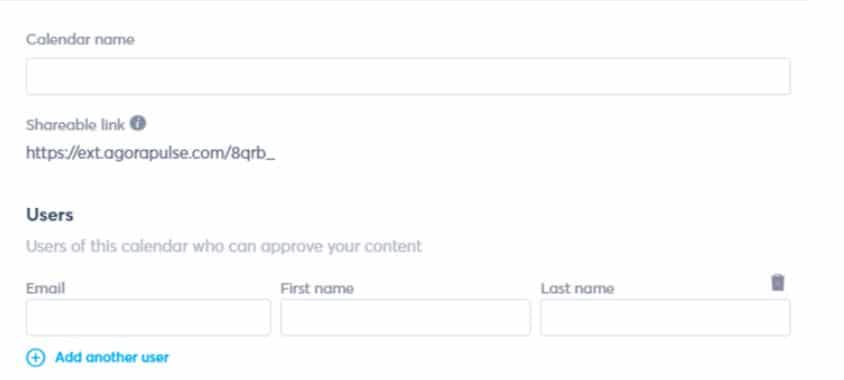Click the Last name field label
Image resolution: width=844 pixels, height=380 pixels.
pyautogui.click(x=578, y=288)
